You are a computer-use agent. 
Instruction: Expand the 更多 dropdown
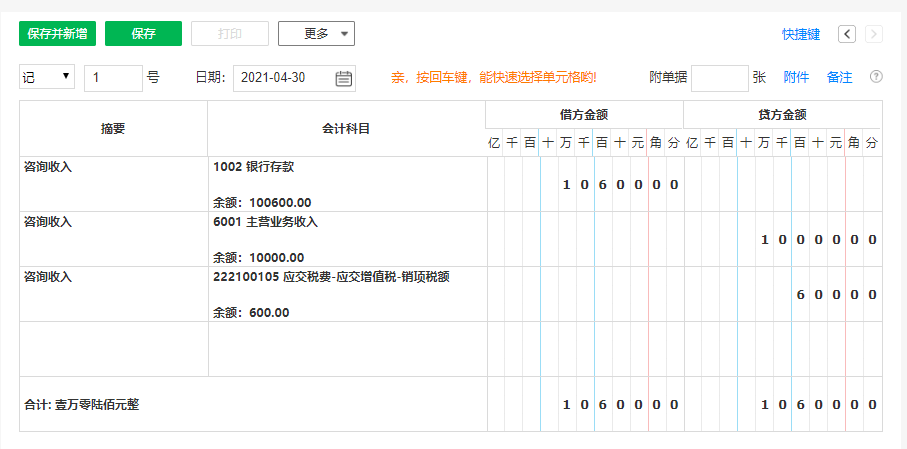coord(316,34)
